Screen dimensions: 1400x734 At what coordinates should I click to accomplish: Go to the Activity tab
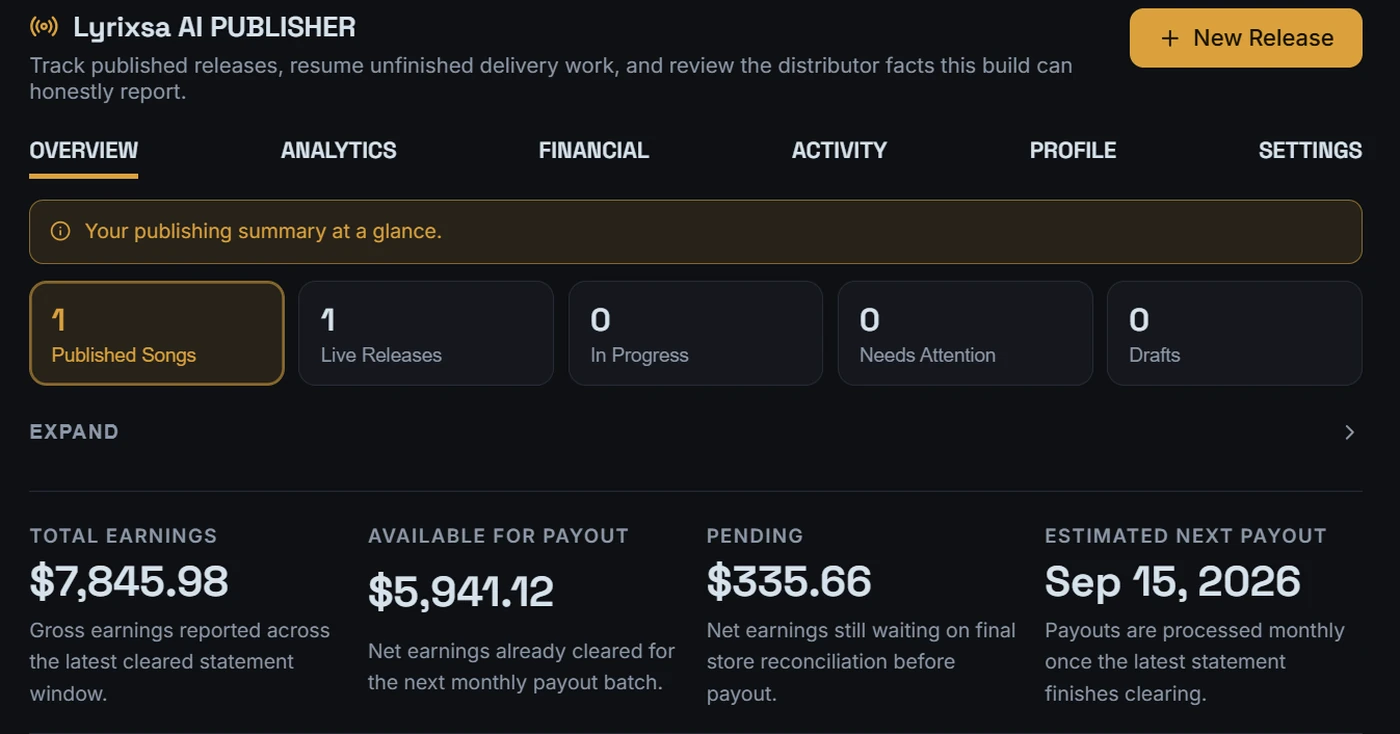click(x=839, y=151)
